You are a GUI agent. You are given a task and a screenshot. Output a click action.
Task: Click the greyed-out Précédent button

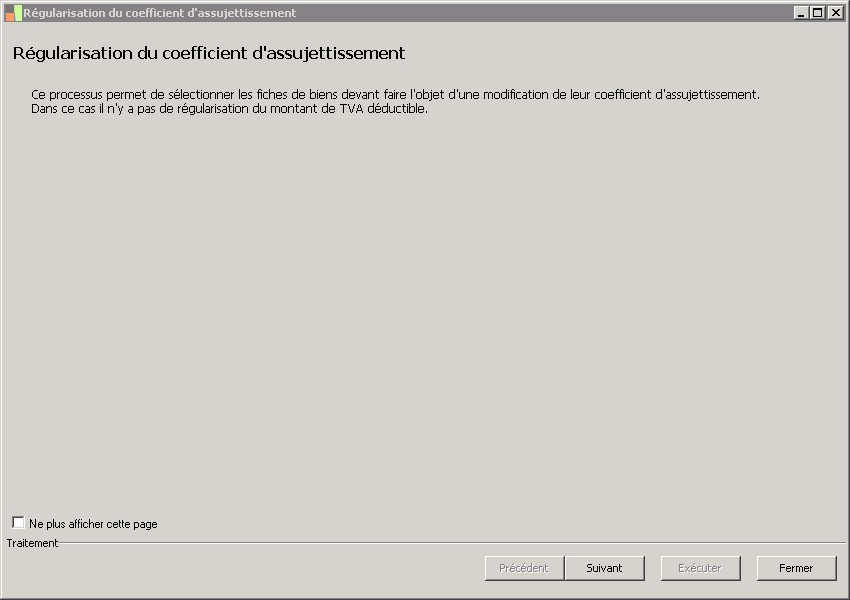click(x=524, y=568)
